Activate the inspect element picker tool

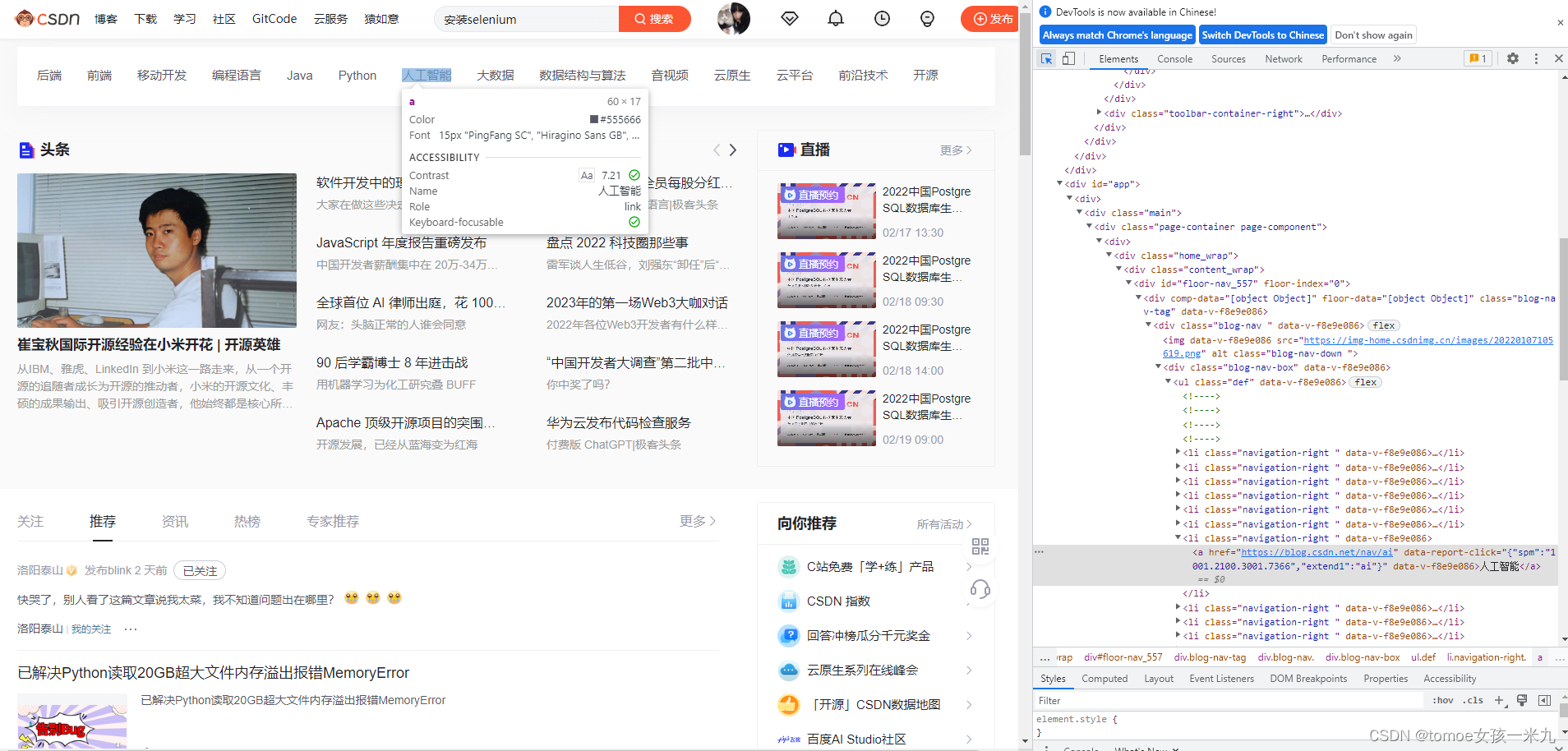[x=1046, y=58]
